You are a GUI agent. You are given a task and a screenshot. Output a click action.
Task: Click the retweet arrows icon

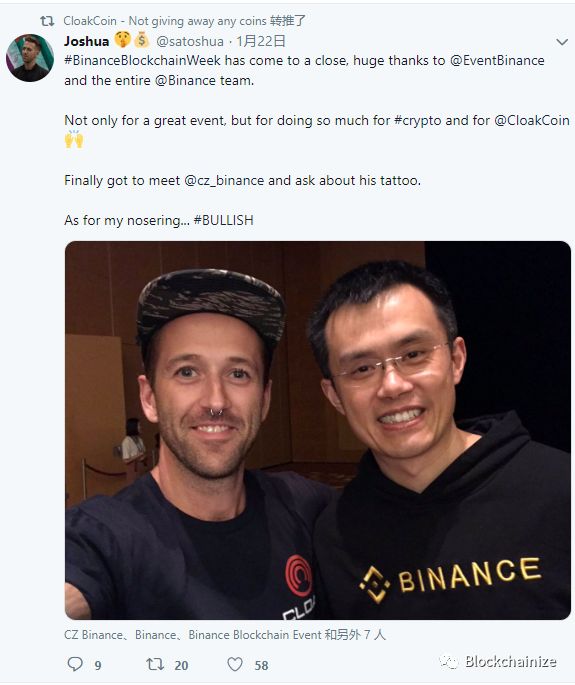pos(155,664)
